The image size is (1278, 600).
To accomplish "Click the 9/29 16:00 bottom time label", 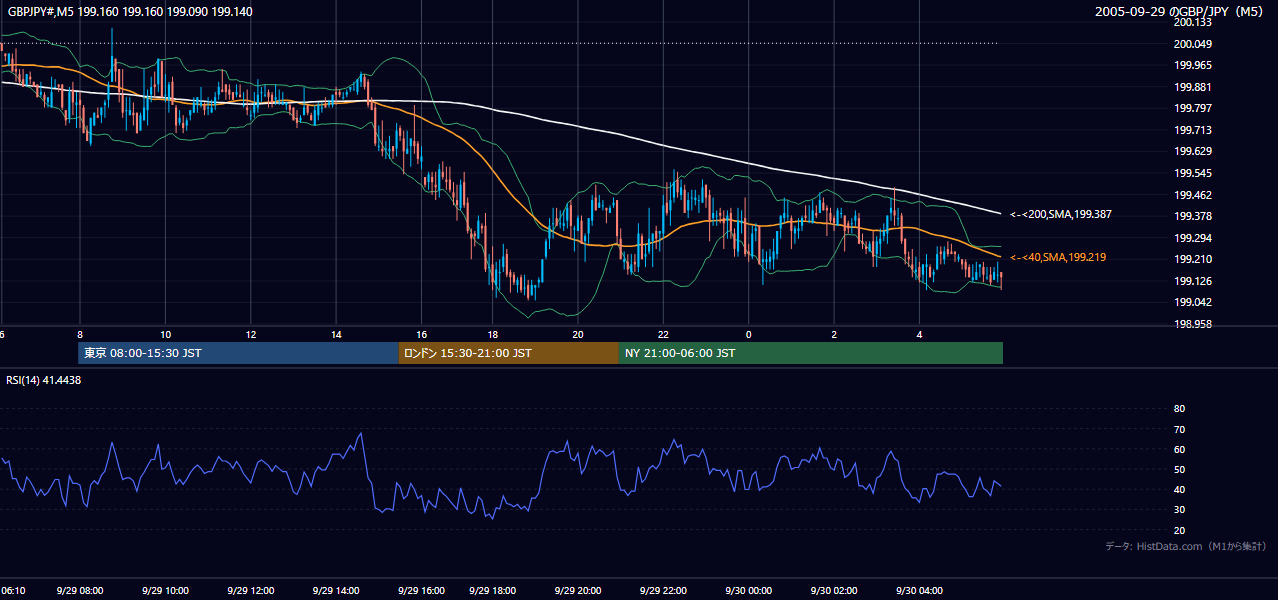I will 421,590.
